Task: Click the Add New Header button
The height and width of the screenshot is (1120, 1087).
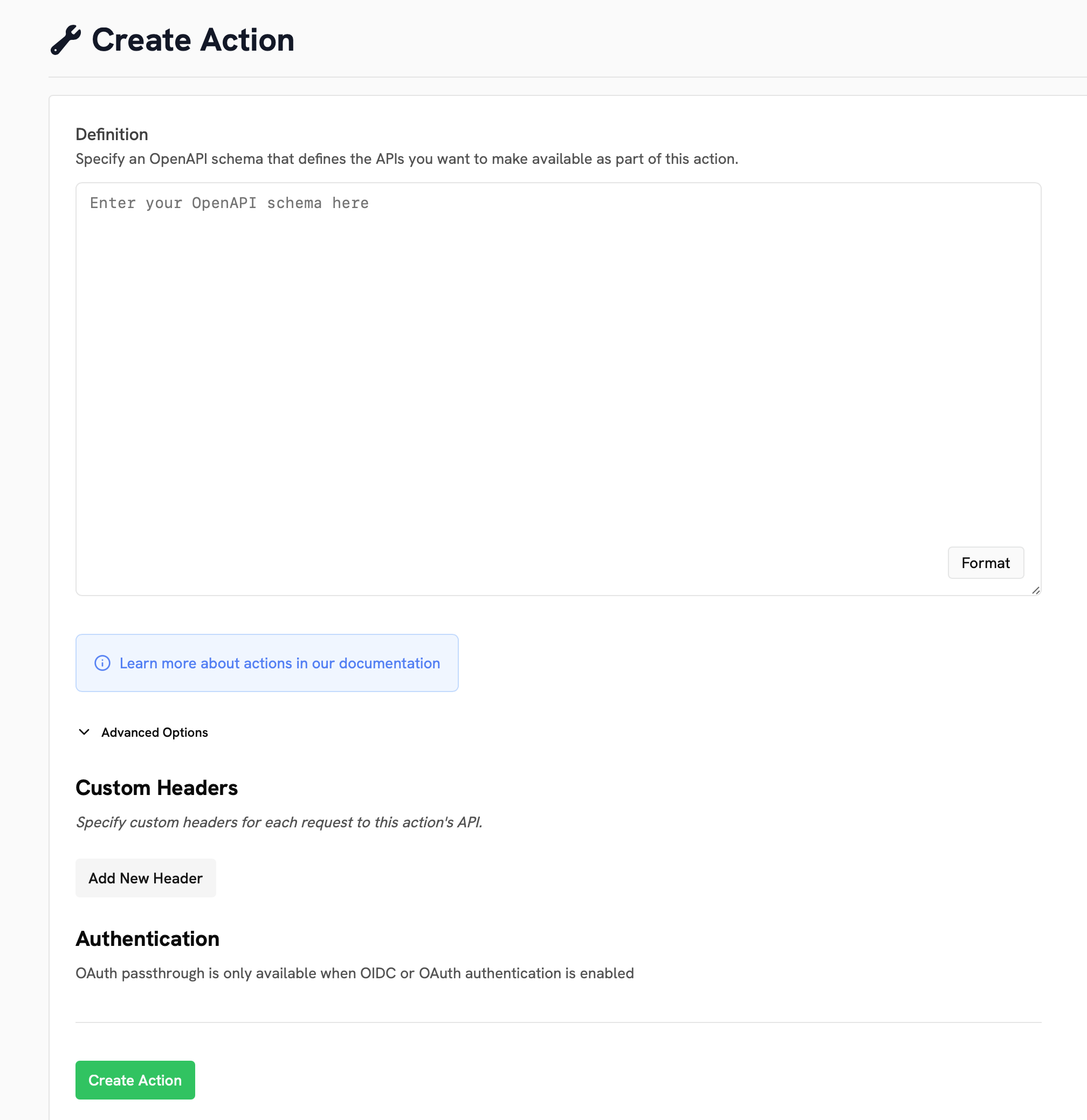Action: [x=146, y=877]
